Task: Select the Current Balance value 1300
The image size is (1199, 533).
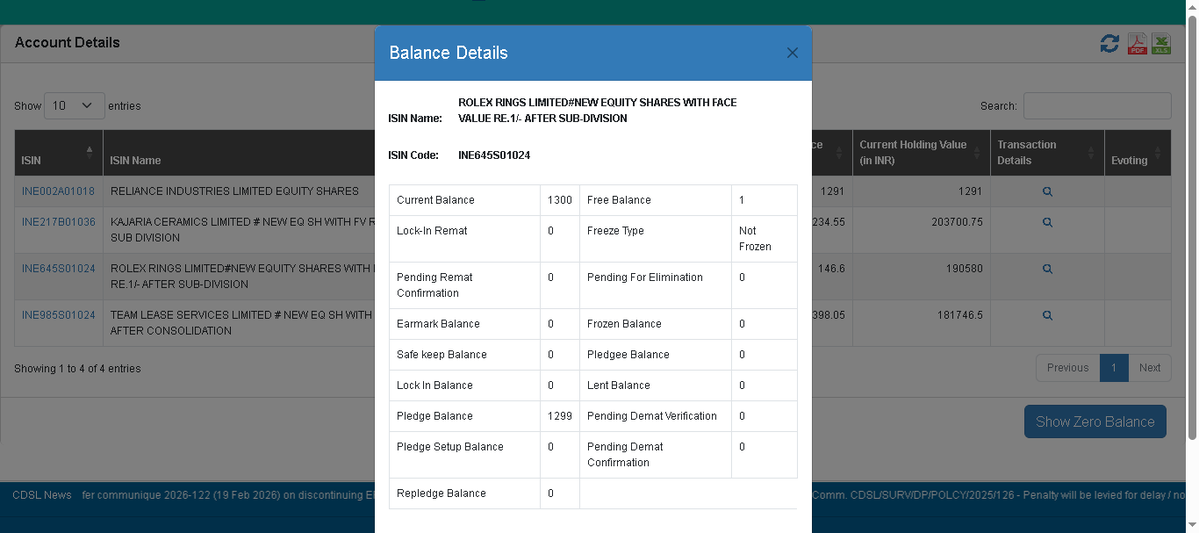Action: coord(560,200)
